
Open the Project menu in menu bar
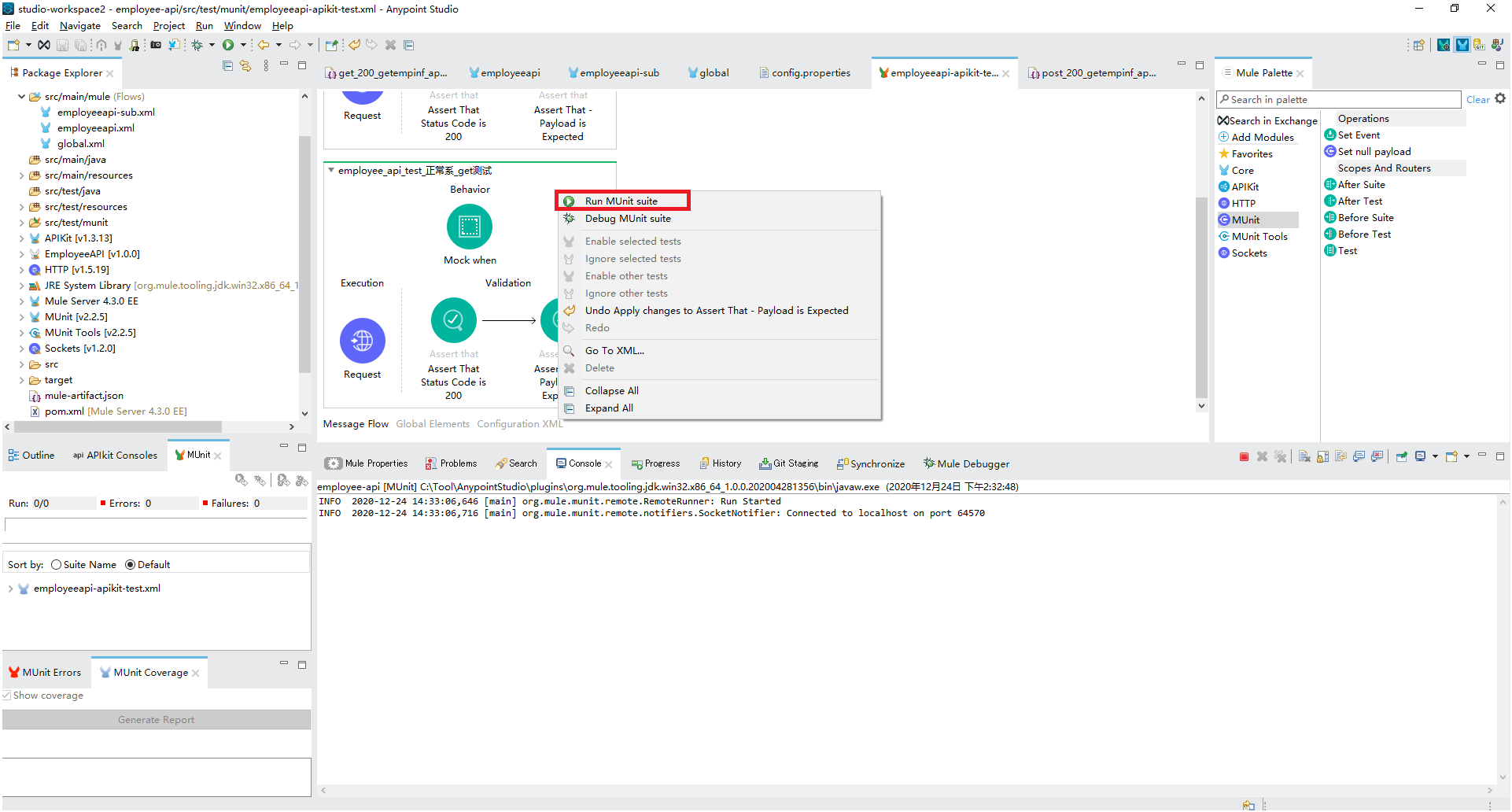[x=168, y=26]
